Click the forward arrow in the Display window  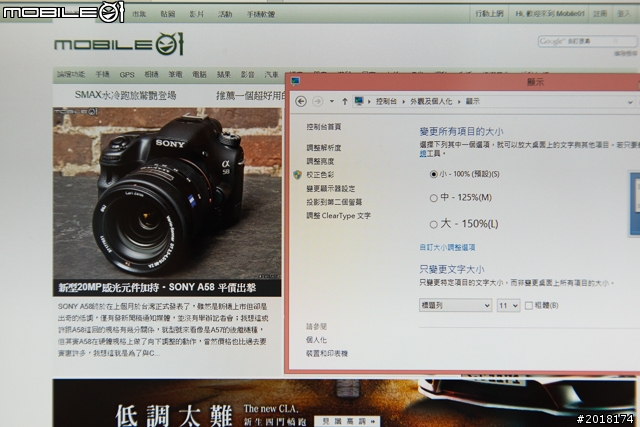click(x=317, y=101)
